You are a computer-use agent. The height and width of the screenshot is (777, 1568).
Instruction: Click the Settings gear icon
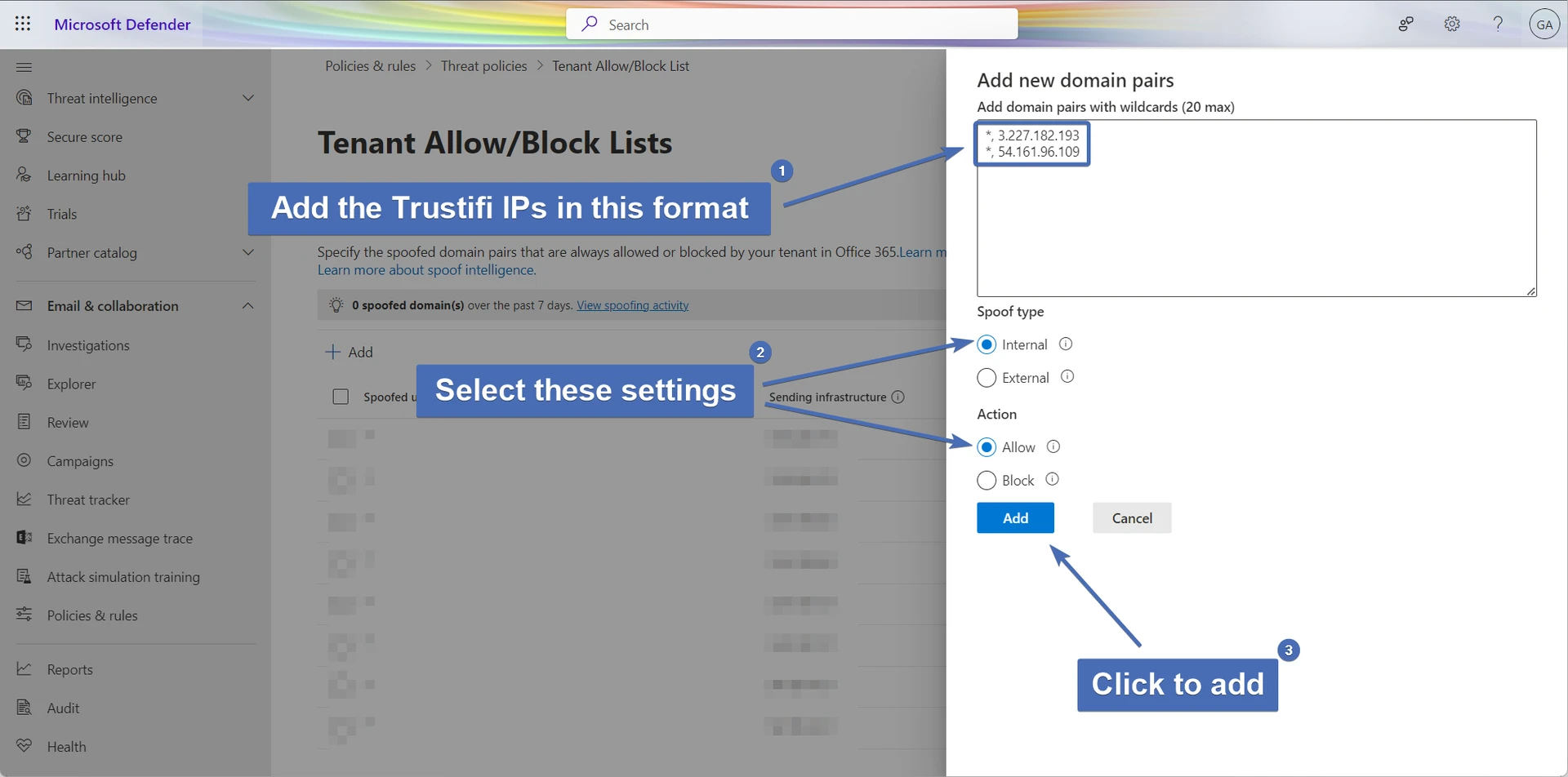tap(1451, 24)
